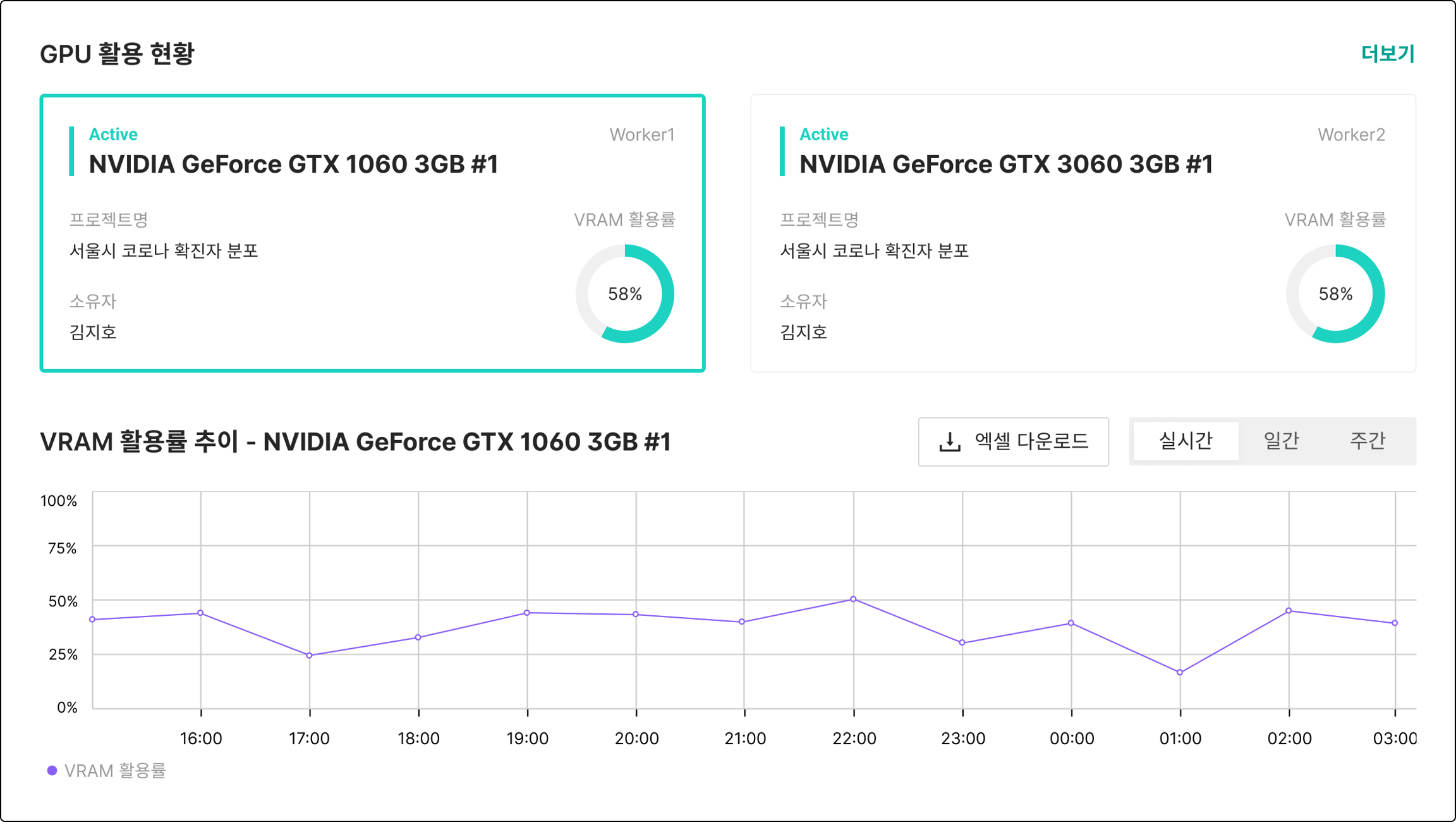Image resolution: width=1456 pixels, height=822 pixels.
Task: Click the 19:00 data point on chart
Action: coord(527,613)
